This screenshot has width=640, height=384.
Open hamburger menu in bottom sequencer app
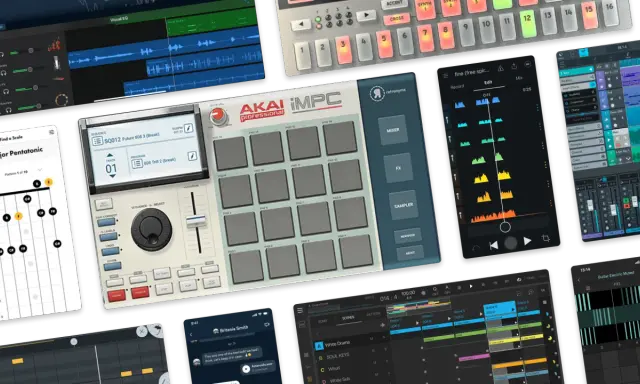click(300, 311)
